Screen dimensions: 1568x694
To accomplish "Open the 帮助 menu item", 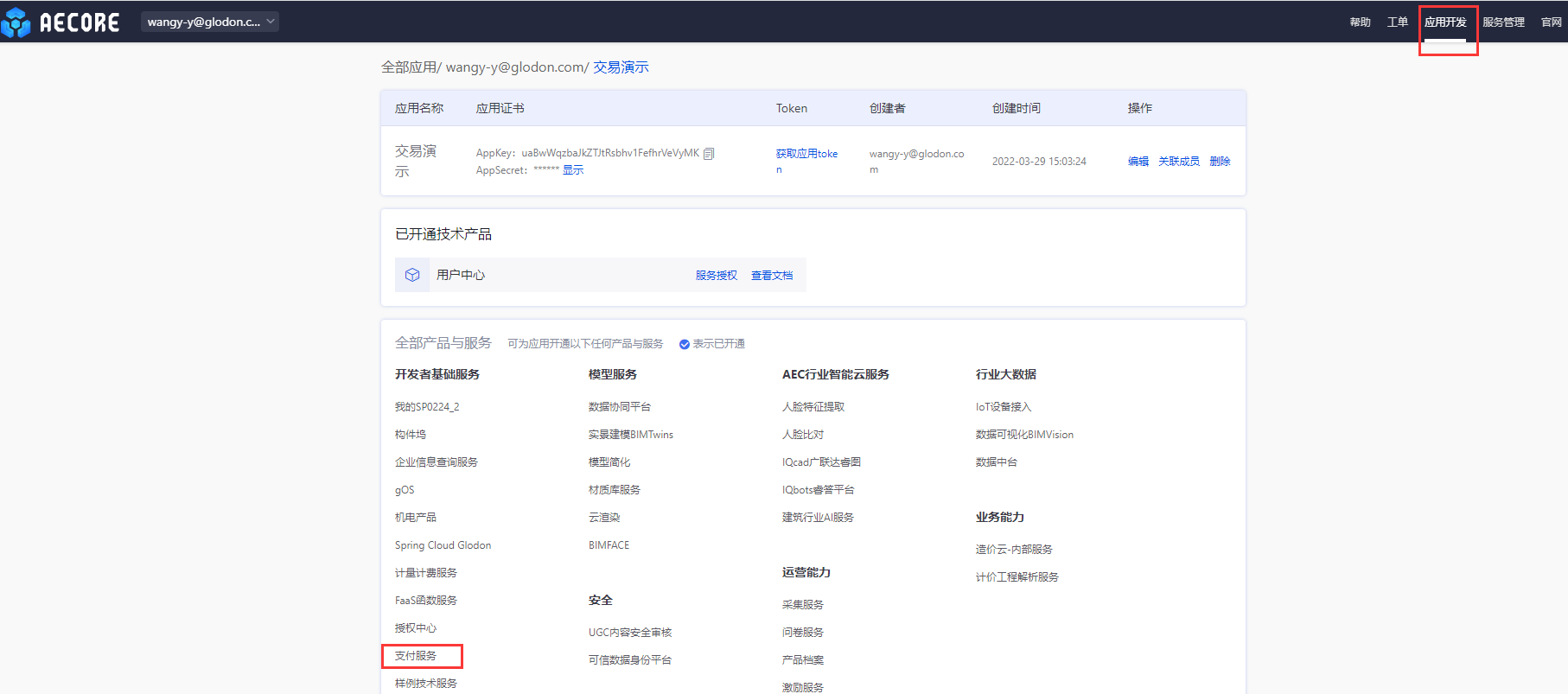I will pos(1360,22).
